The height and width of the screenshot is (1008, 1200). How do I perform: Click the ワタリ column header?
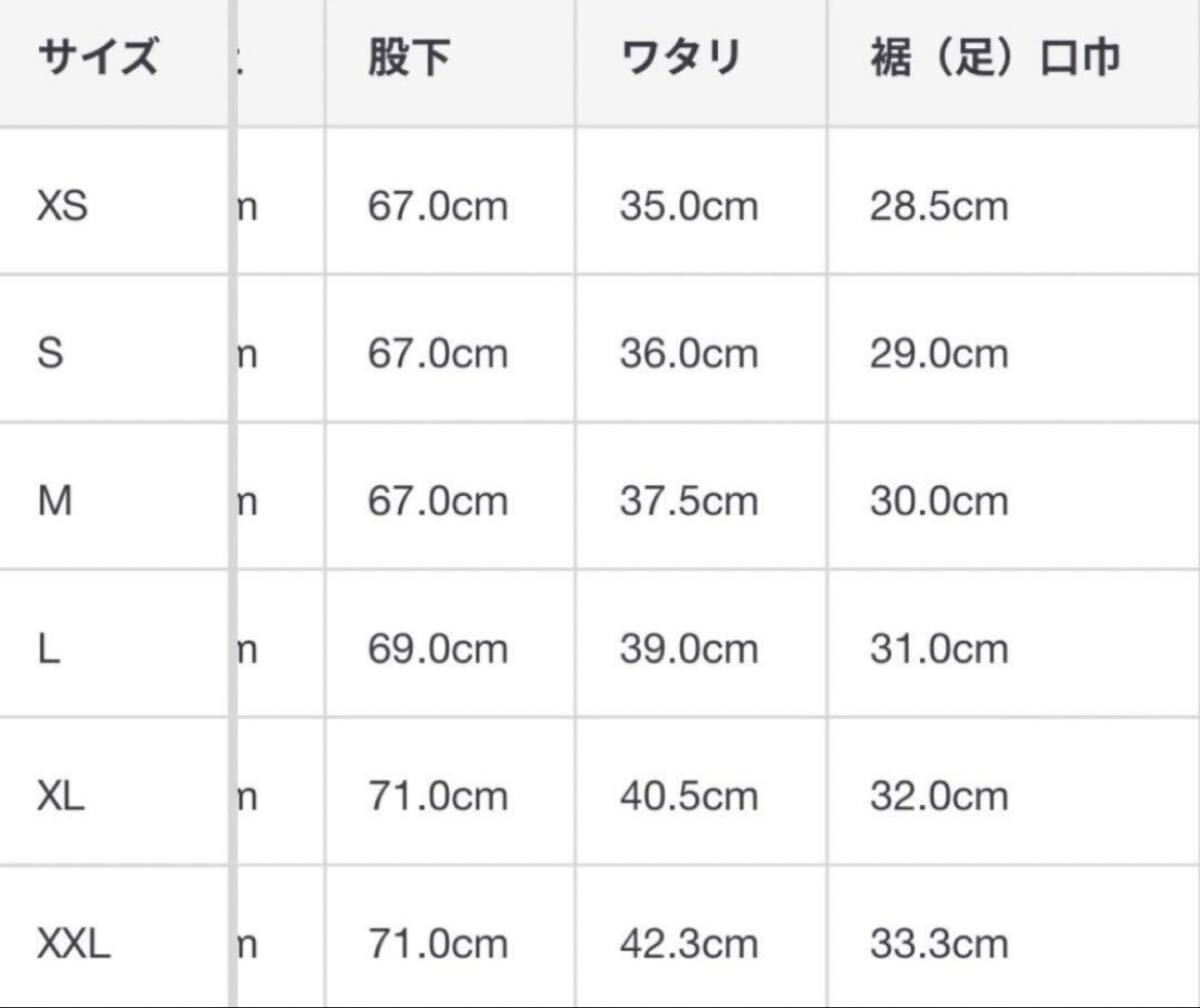(680, 60)
